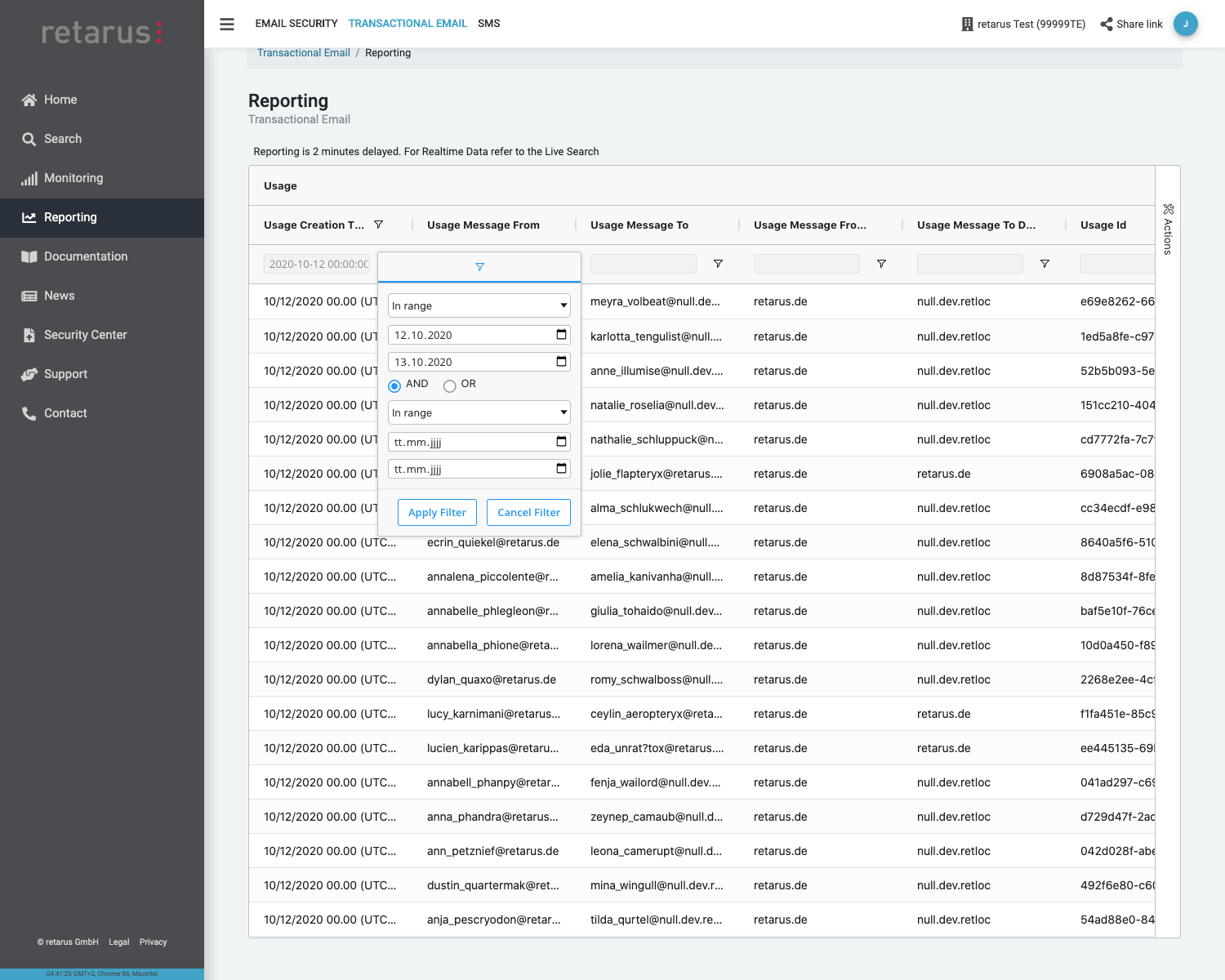The height and width of the screenshot is (980, 1225).
Task: Click the retarus logo
Action: point(102,32)
